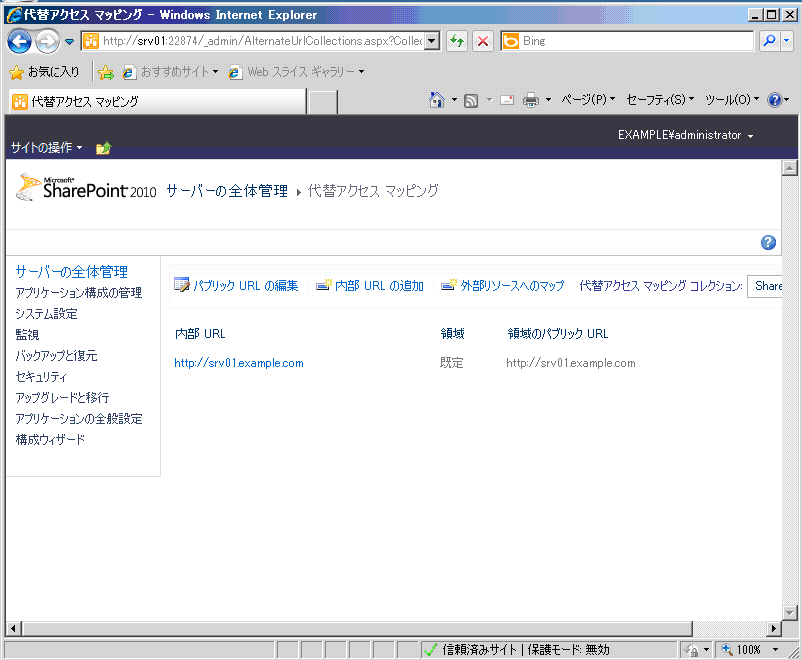Open the ツール(O) menu
The image size is (802, 660).
pyautogui.click(x=731, y=99)
